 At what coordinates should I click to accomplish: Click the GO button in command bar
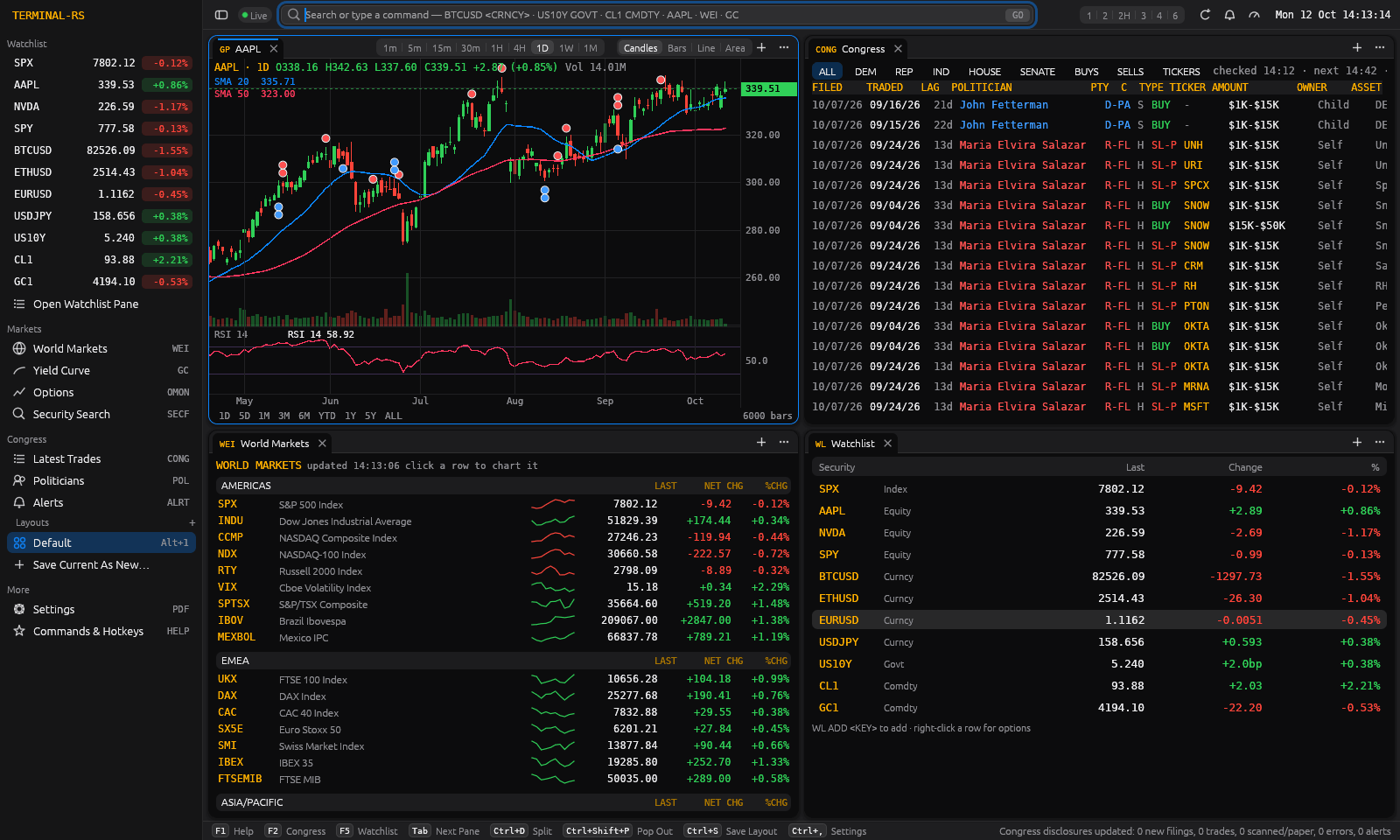(x=1018, y=15)
